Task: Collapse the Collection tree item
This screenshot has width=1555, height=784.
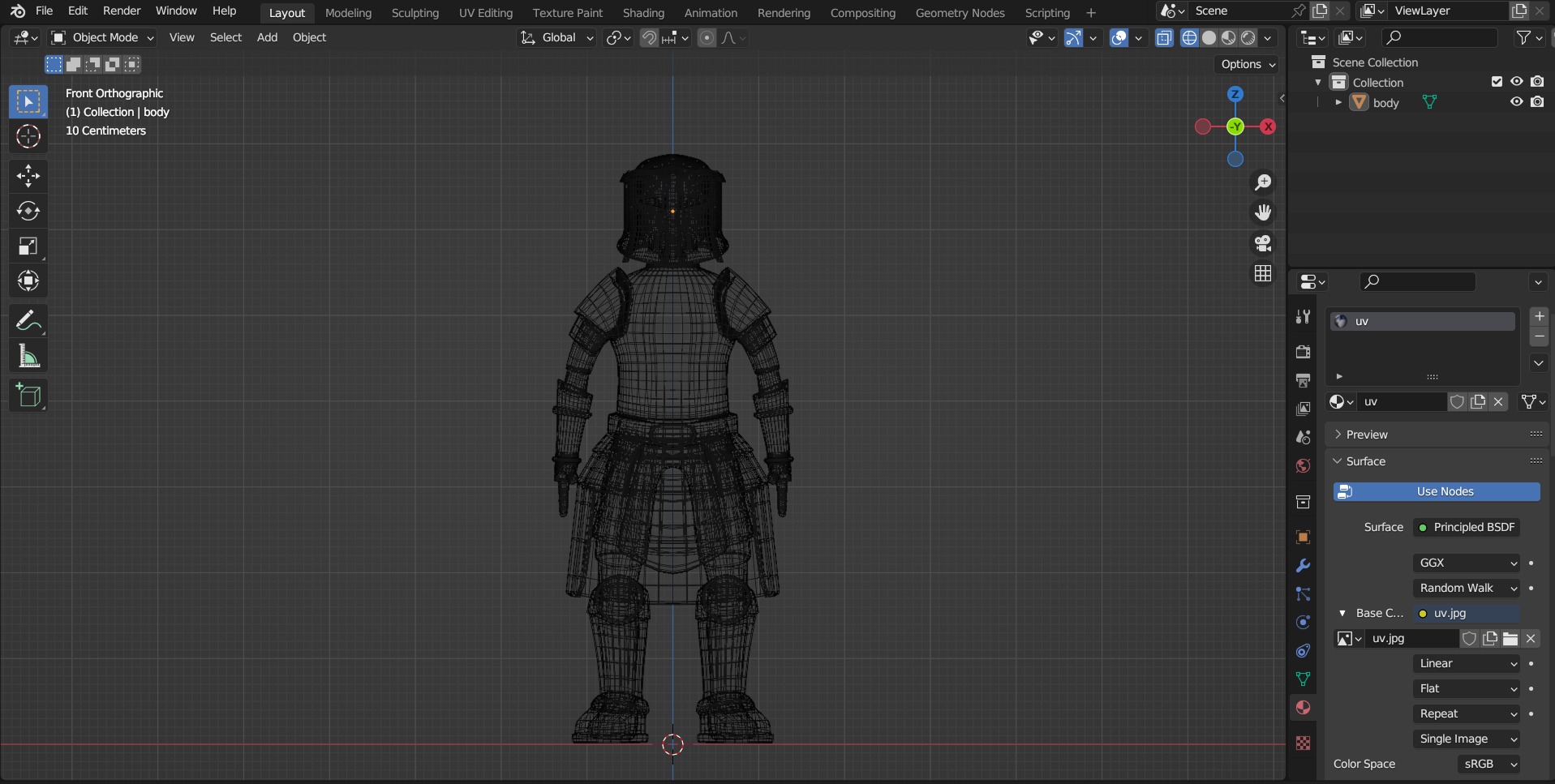Action: click(1318, 82)
